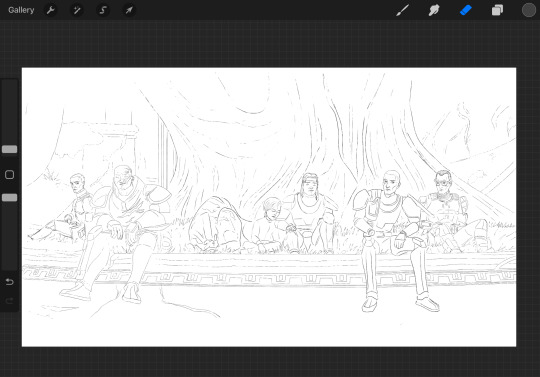Viewport: 540px width, 377px height.
Task: Click the kneeling child in canvas center
Action: pos(272,224)
